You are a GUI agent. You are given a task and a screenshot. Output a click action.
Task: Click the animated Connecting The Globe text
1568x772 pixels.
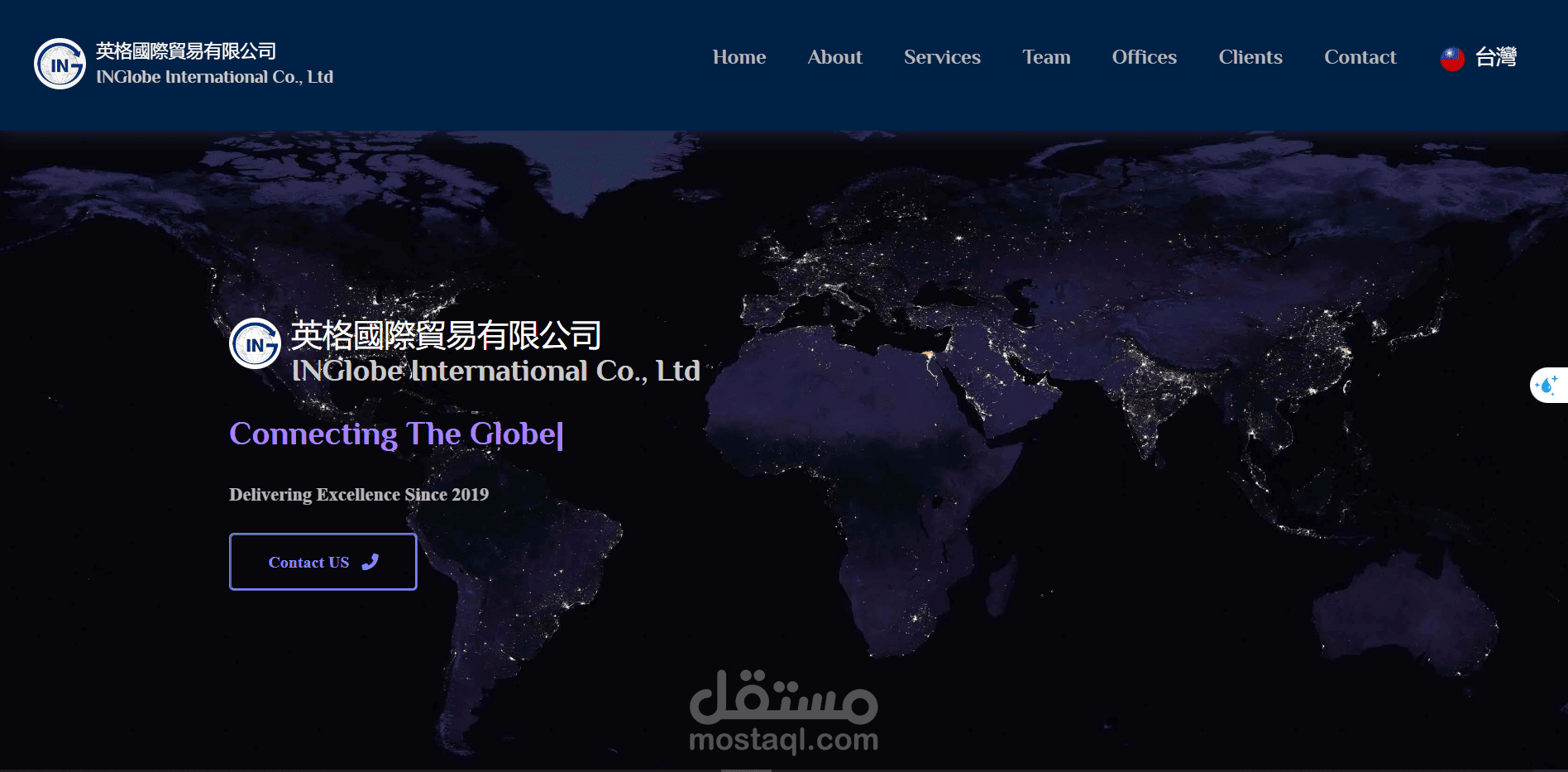(394, 434)
